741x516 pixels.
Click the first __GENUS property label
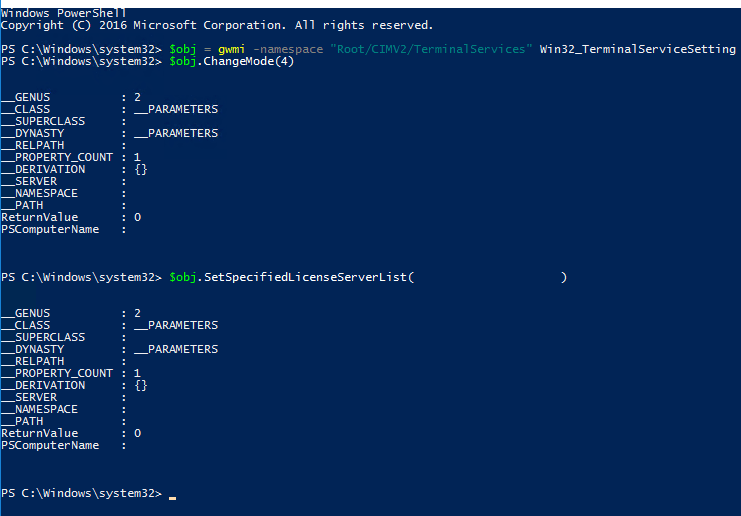26,97
